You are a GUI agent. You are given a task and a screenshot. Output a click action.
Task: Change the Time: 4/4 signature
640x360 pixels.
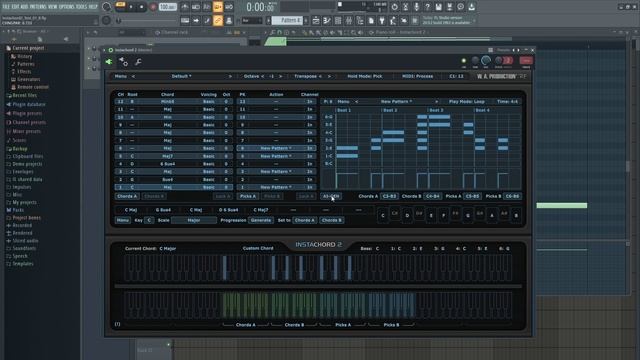507,102
